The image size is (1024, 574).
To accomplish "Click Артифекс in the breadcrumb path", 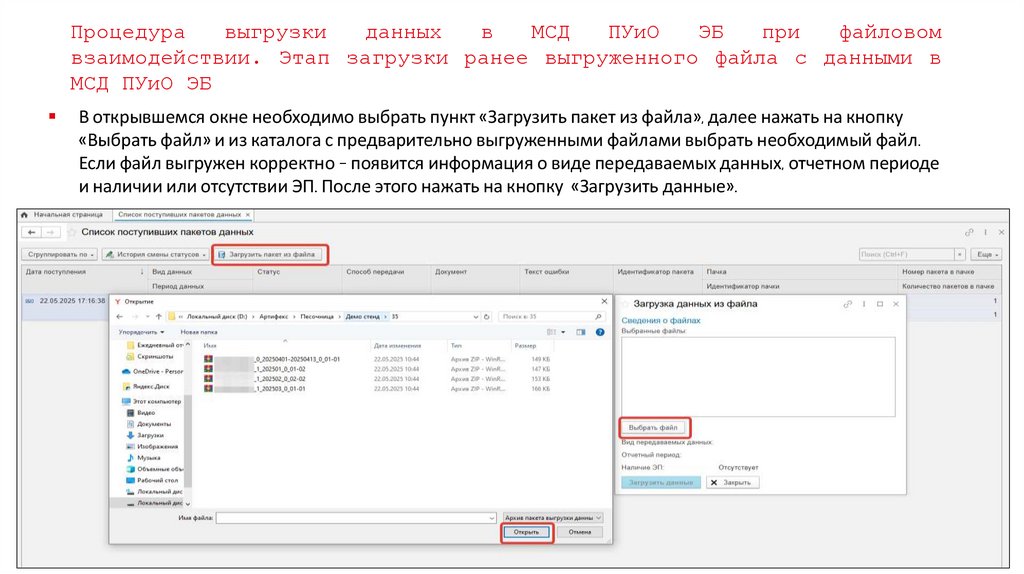I will click(274, 317).
